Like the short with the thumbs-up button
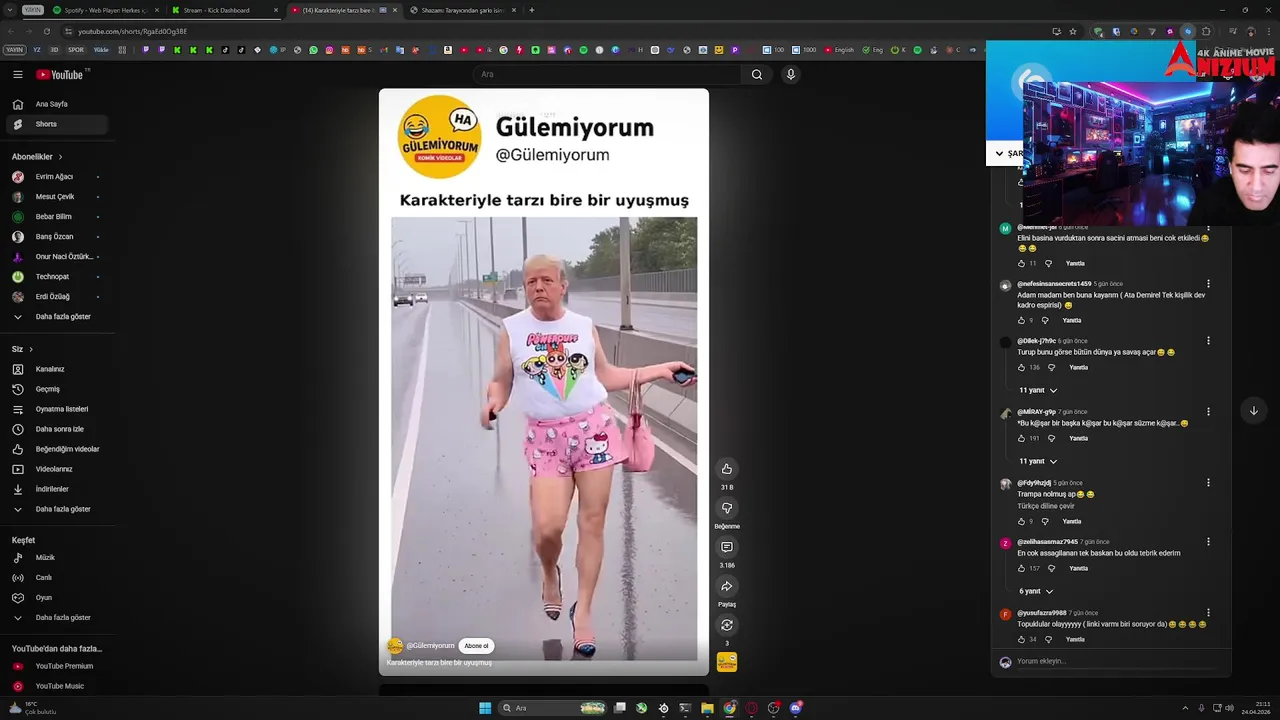Screen dimensions: 1280x720 tap(727, 469)
